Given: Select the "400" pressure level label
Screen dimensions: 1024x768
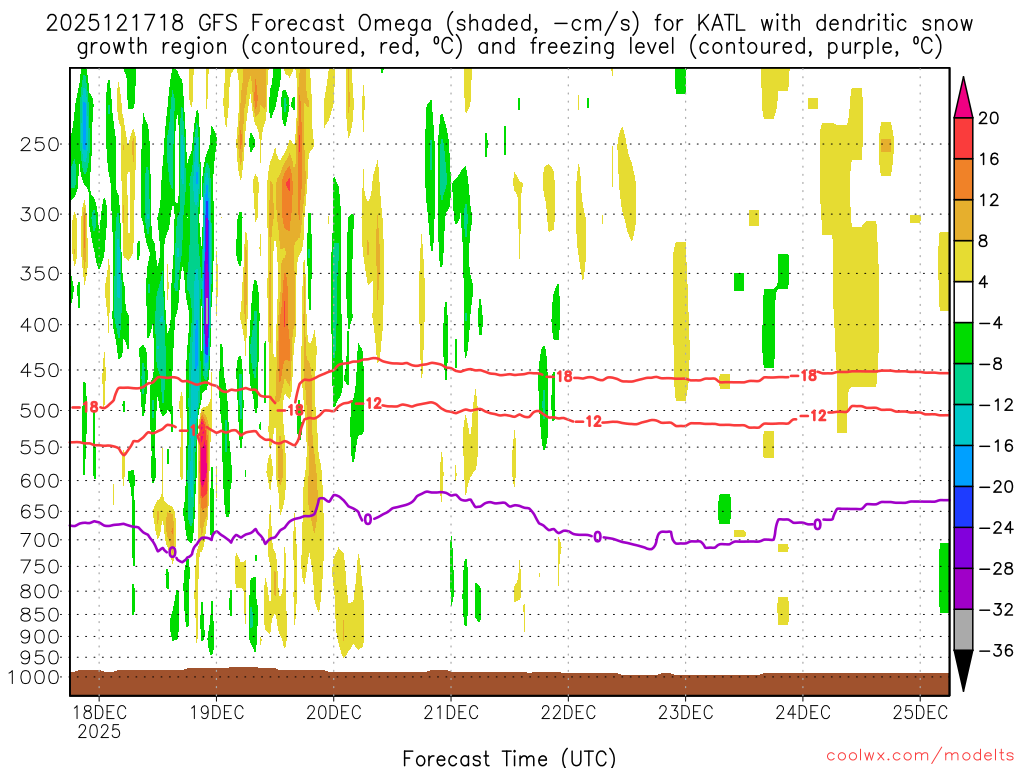Looking at the screenshot, I should pos(40,325).
